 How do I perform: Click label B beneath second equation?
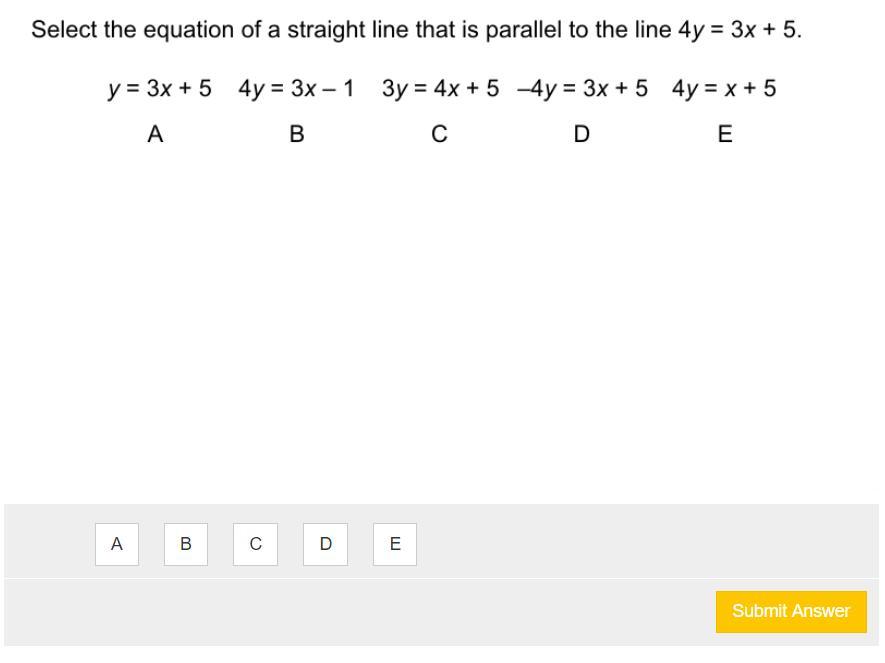(x=297, y=134)
